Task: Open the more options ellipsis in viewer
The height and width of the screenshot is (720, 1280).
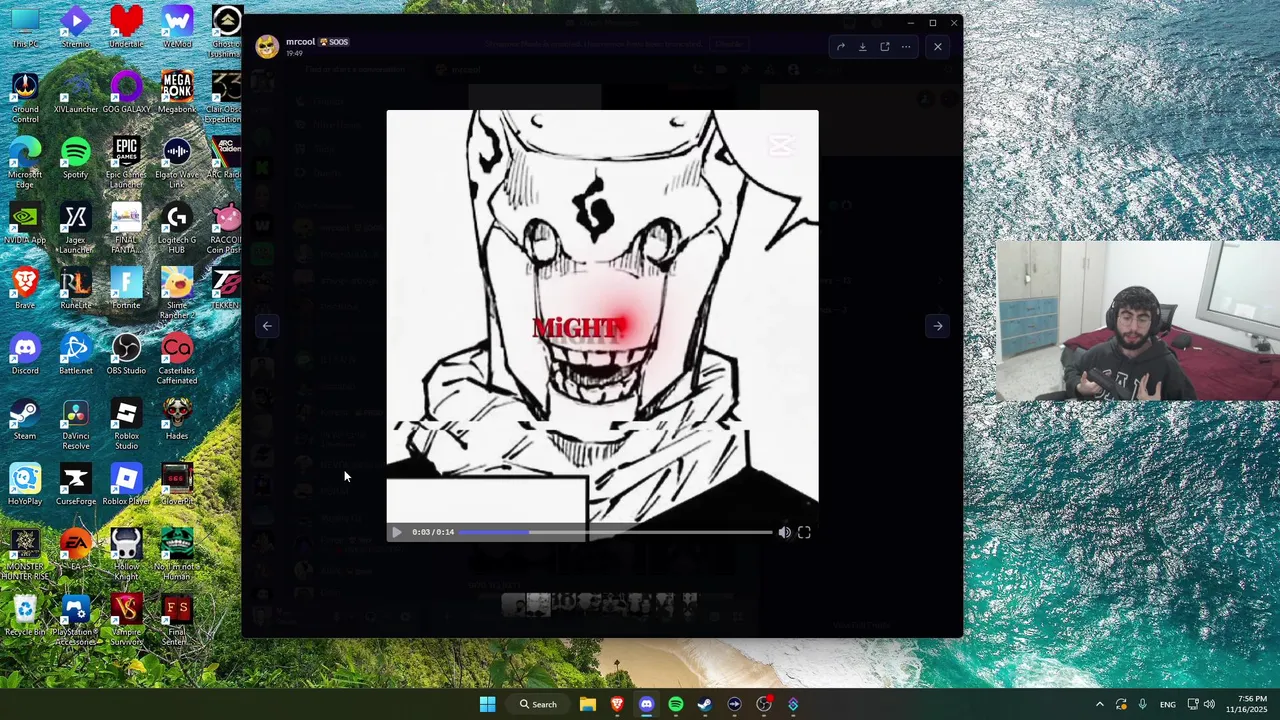Action: (x=906, y=46)
